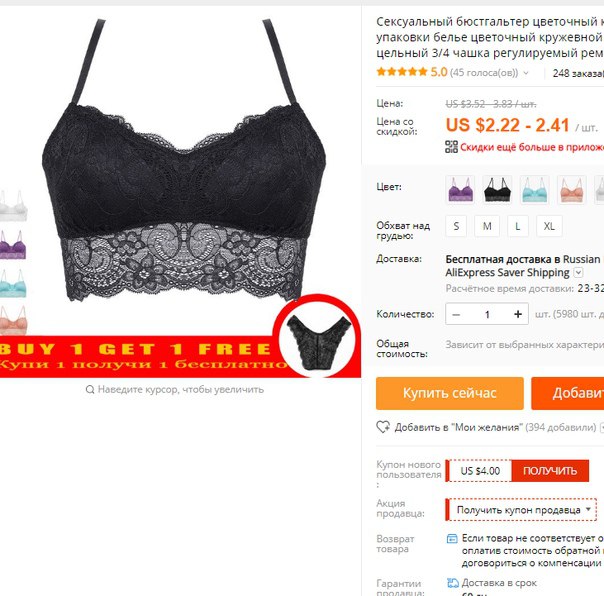Click the QR code app discount icon
This screenshot has height=596, width=604.
(451, 147)
